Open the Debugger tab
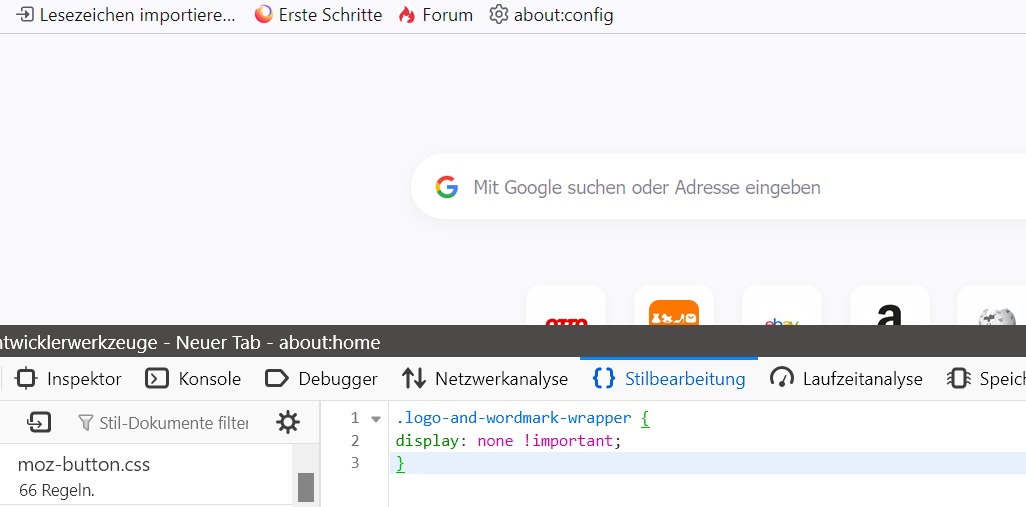The image size is (1026, 507). pos(321,379)
